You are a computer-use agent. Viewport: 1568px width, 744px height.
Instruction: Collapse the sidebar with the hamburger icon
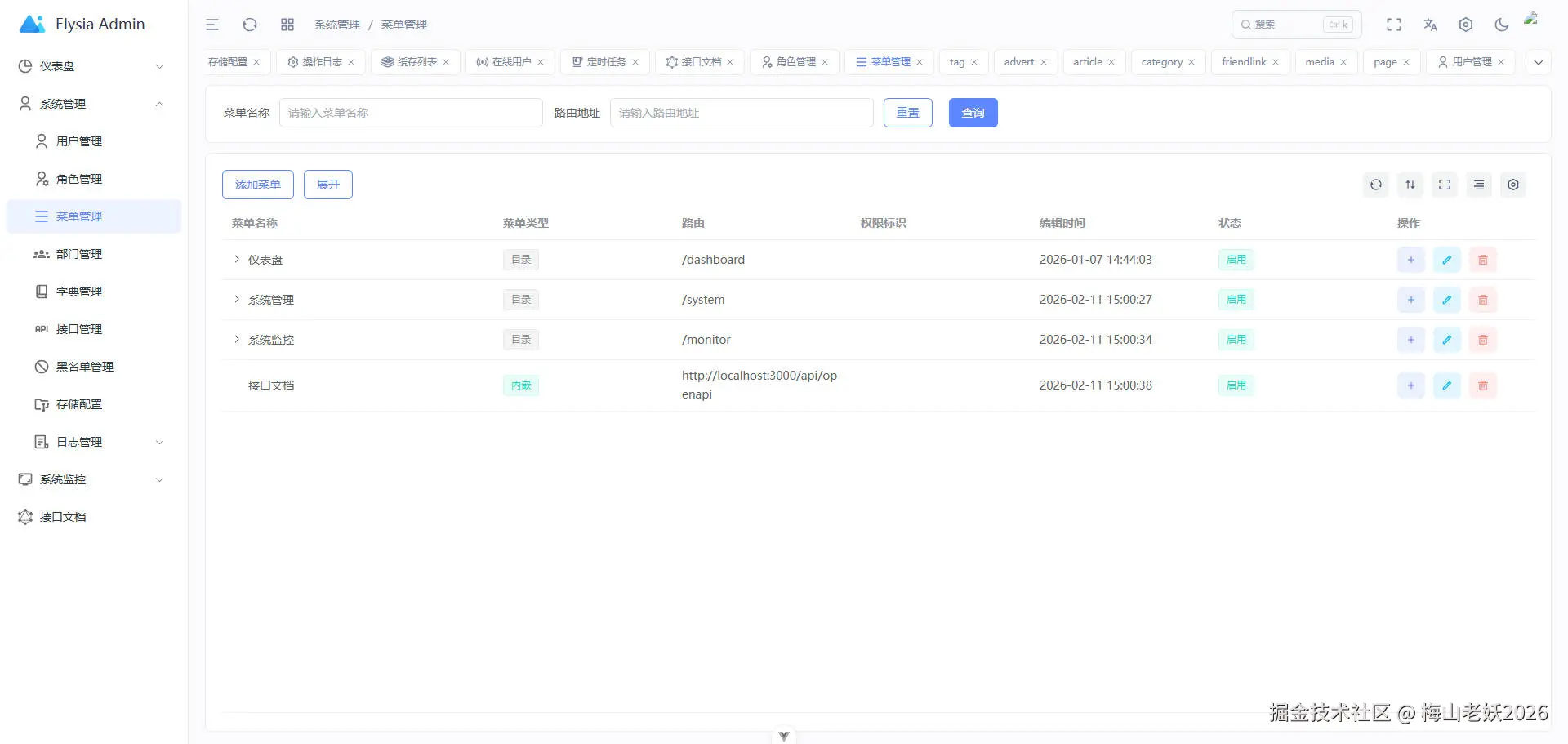point(212,25)
